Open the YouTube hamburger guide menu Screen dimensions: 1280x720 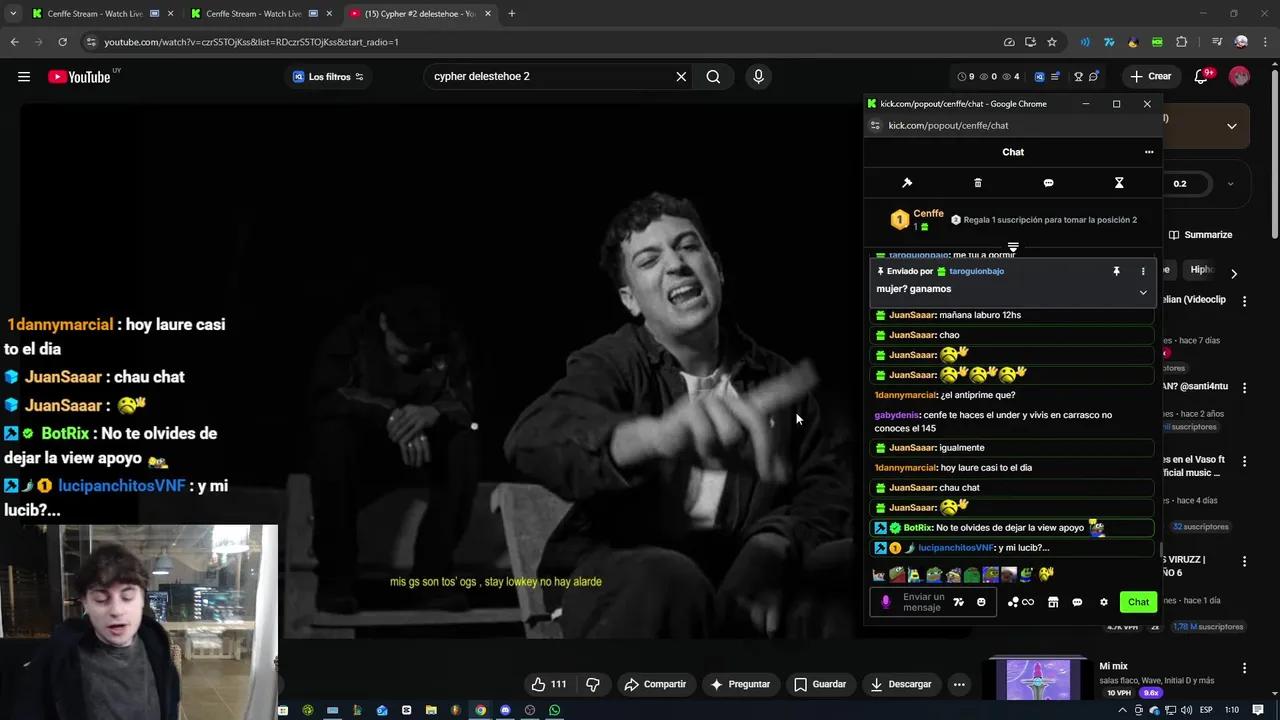pos(24,77)
